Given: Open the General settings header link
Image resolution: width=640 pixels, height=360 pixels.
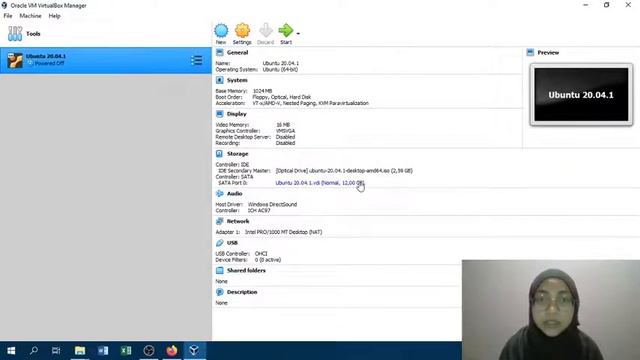Looking at the screenshot, I should click(x=238, y=53).
